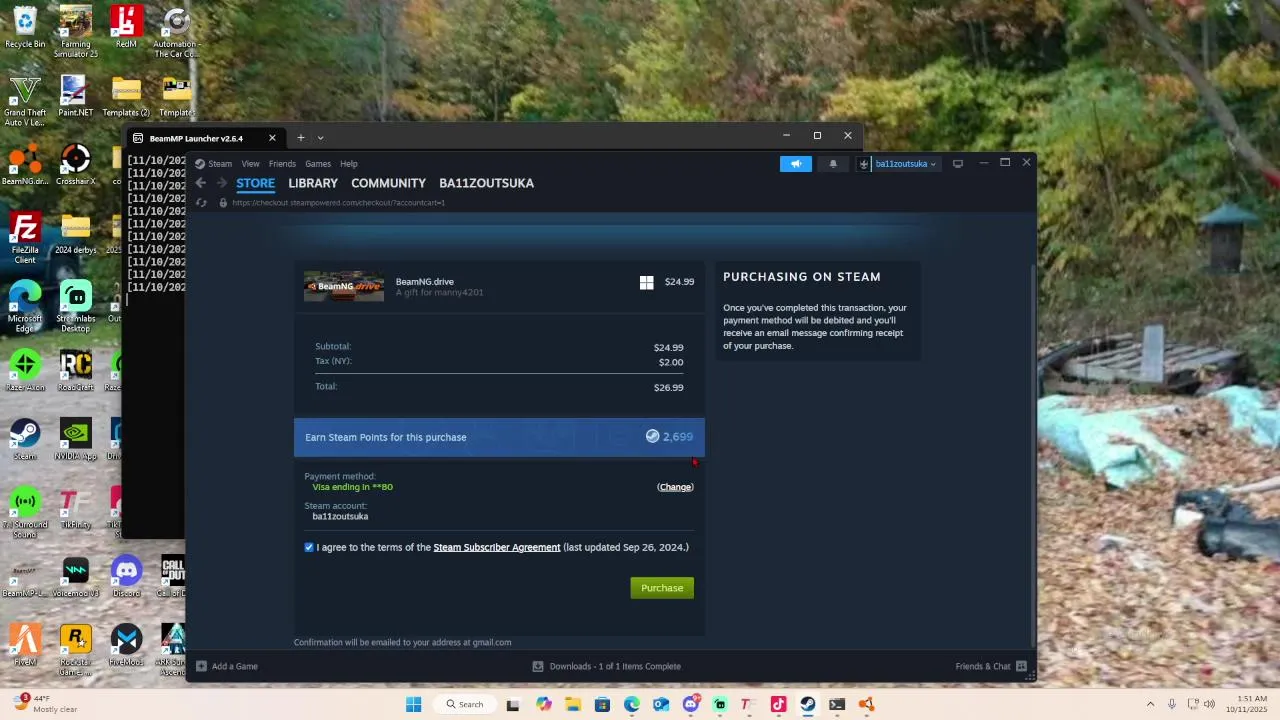
Task: Click the Steam checkout page scrollbar
Action: pyautogui.click(x=1032, y=455)
